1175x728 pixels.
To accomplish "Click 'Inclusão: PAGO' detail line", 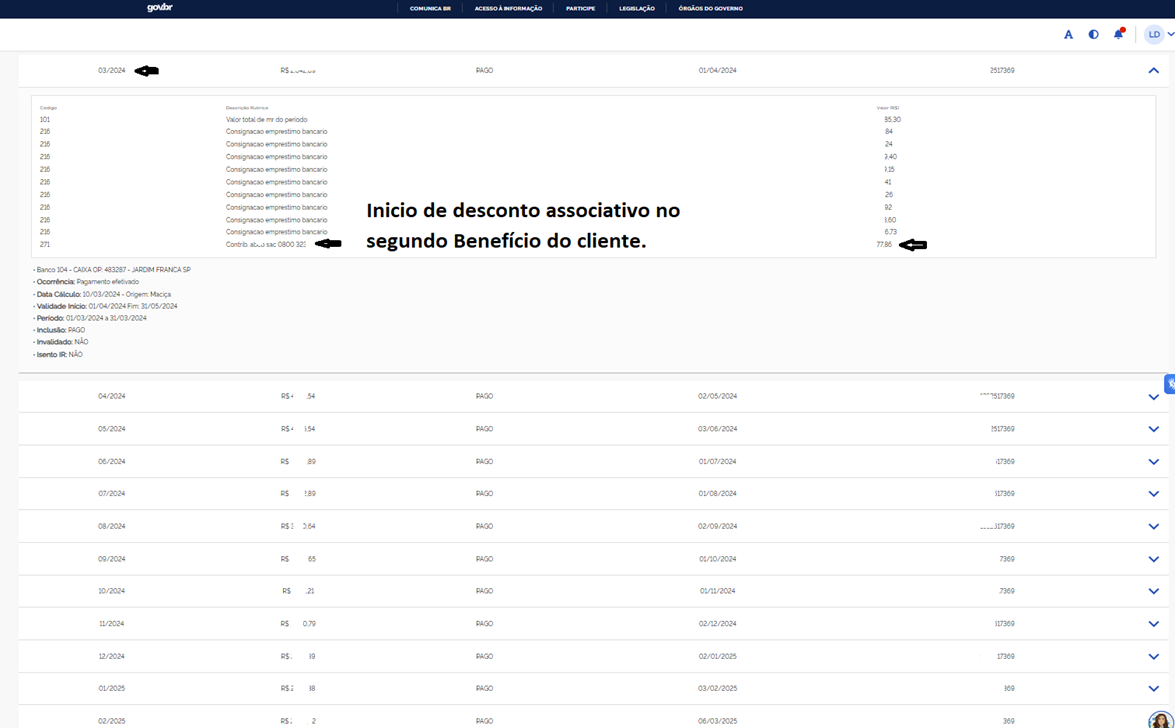I will (x=59, y=330).
